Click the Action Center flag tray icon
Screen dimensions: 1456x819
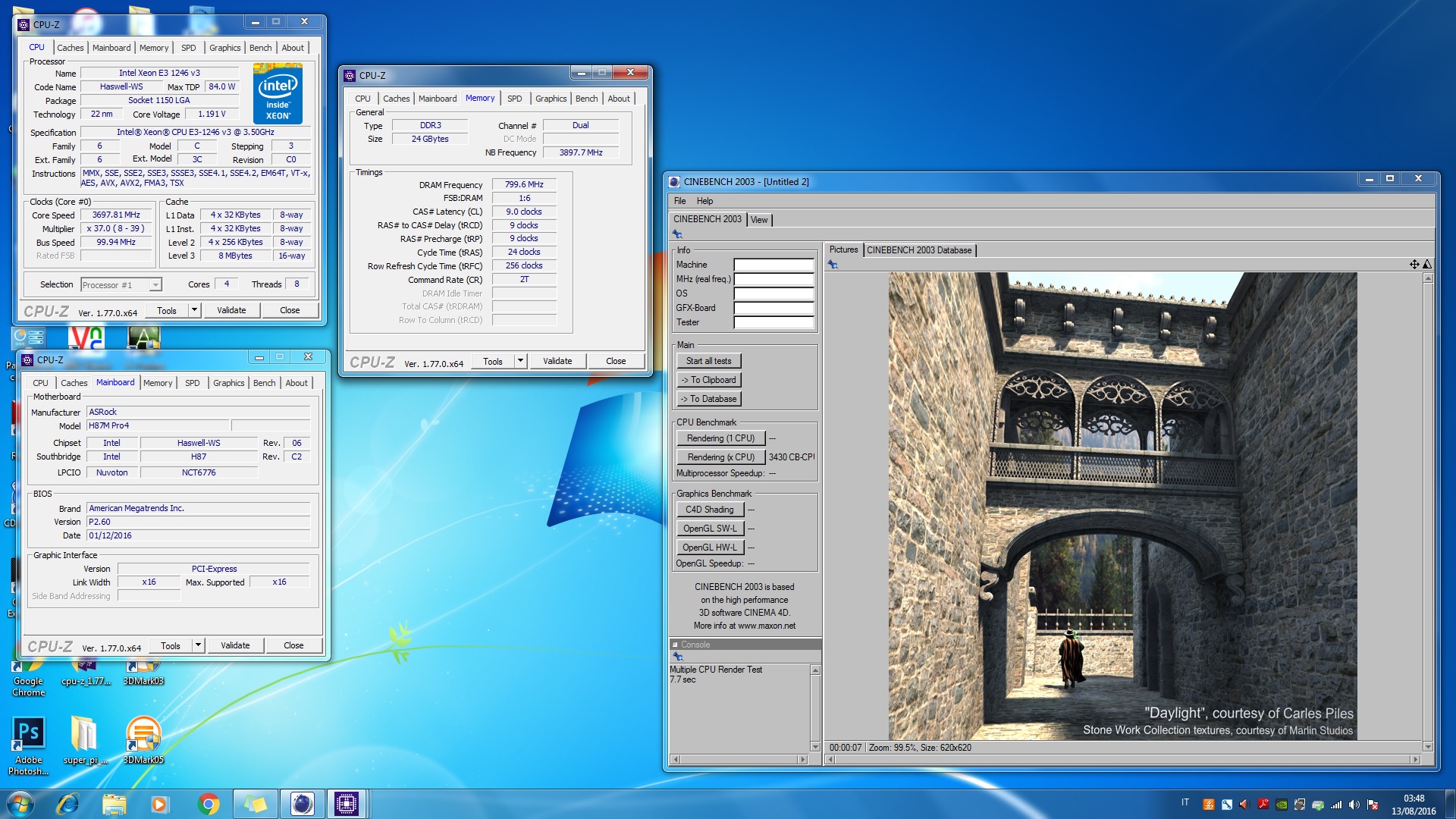[x=1373, y=805]
